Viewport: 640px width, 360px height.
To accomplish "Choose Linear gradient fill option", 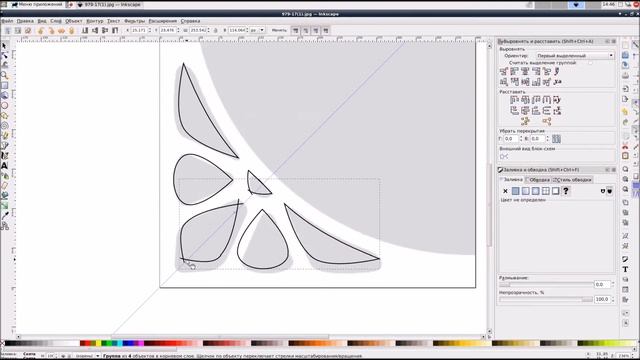I will pyautogui.click(x=525, y=191).
